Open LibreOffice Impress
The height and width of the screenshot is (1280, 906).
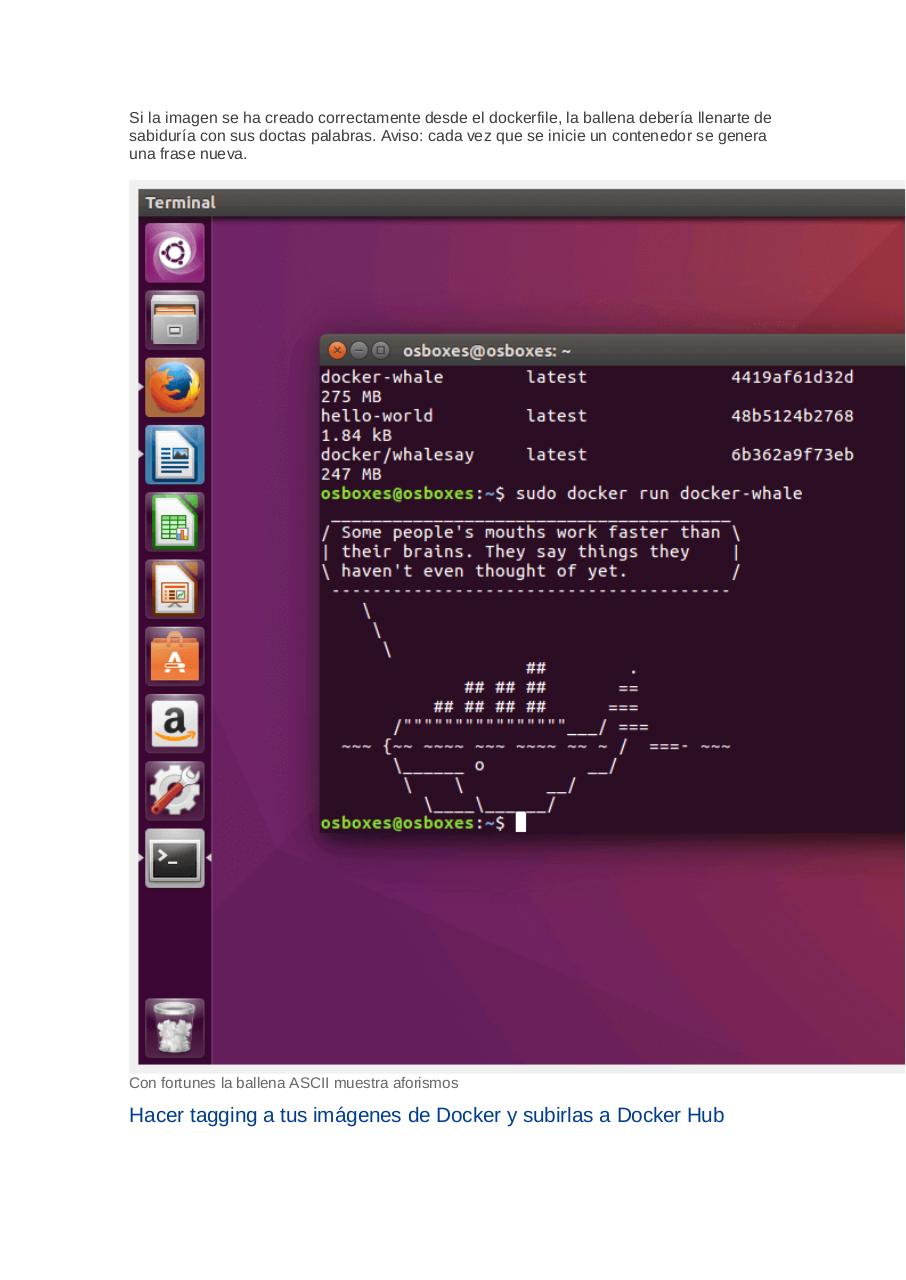[x=174, y=588]
